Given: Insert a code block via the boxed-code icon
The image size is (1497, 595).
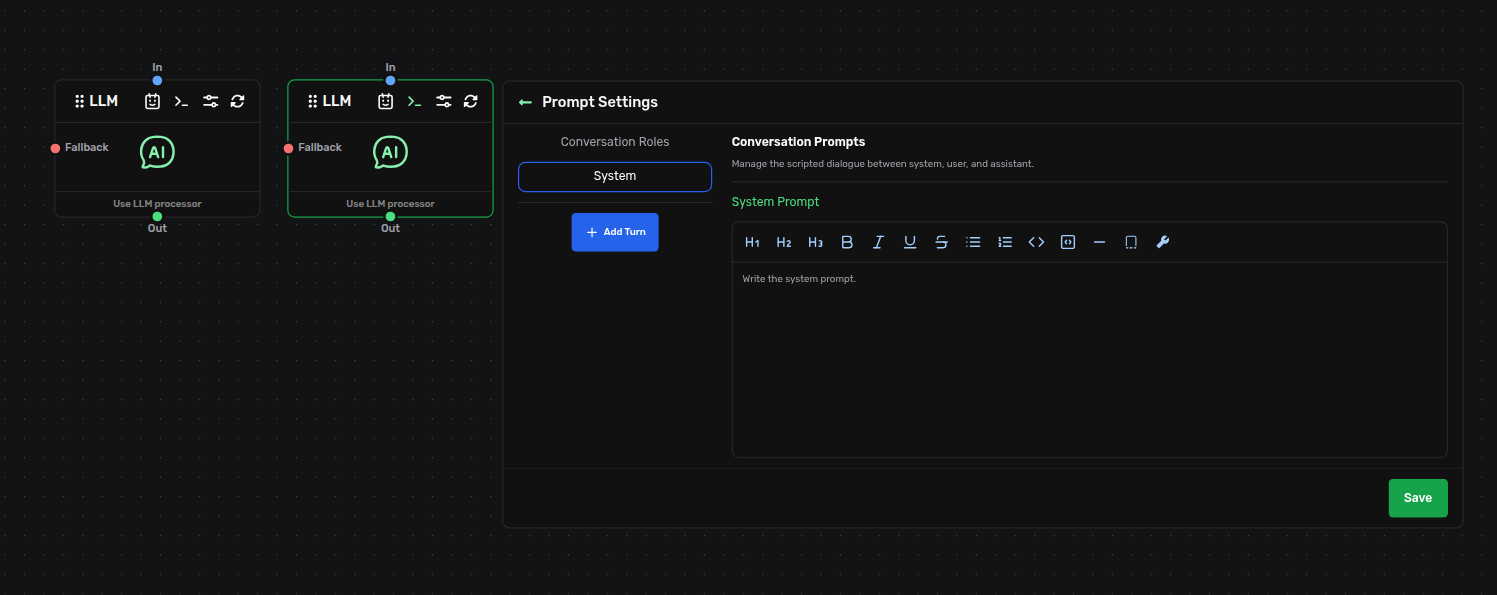Looking at the screenshot, I should point(1068,242).
